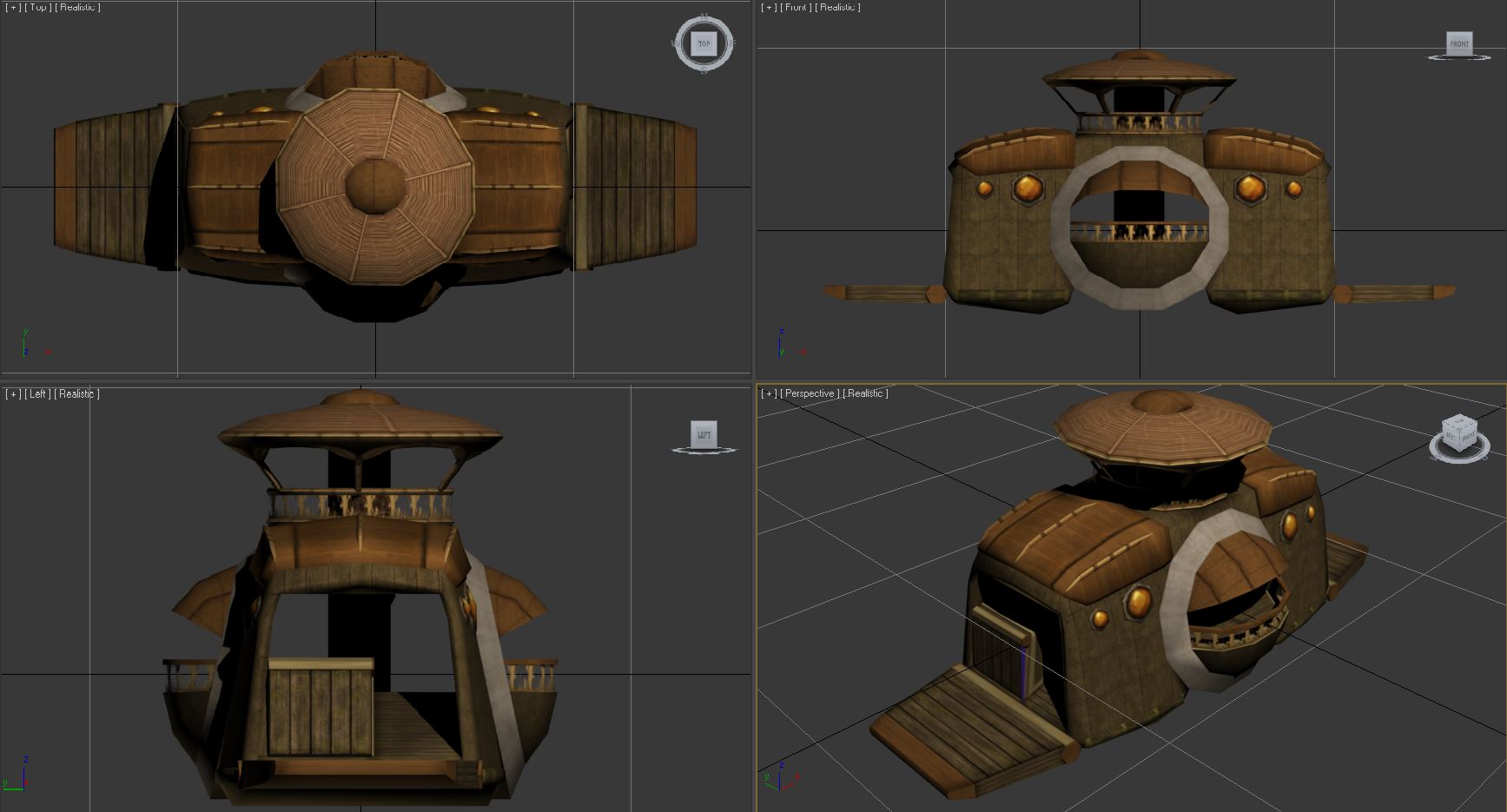Select the white ring window in the Front viewport
This screenshot has height=812, width=1507.
pyautogui.click(x=1139, y=228)
